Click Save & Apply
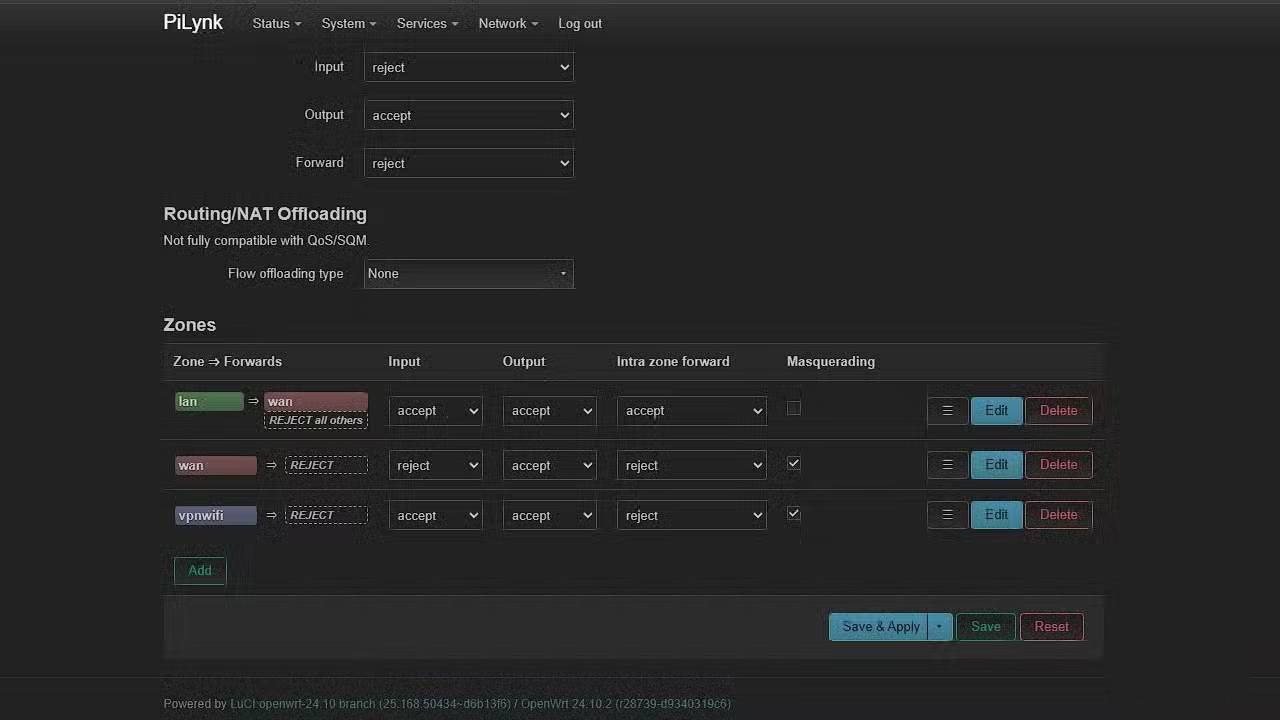 (879, 626)
